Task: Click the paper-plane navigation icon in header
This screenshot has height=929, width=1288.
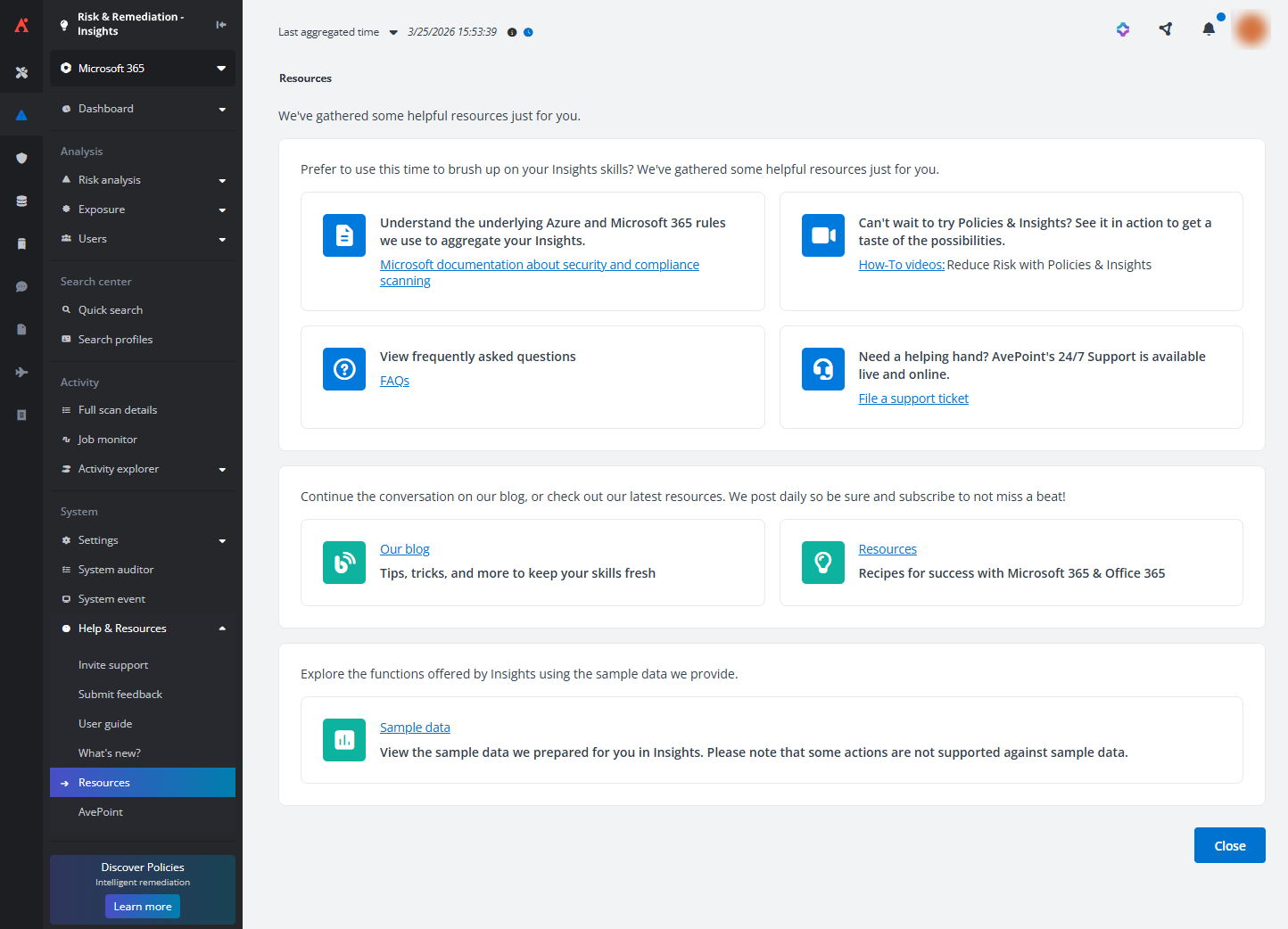Action: (x=1166, y=29)
